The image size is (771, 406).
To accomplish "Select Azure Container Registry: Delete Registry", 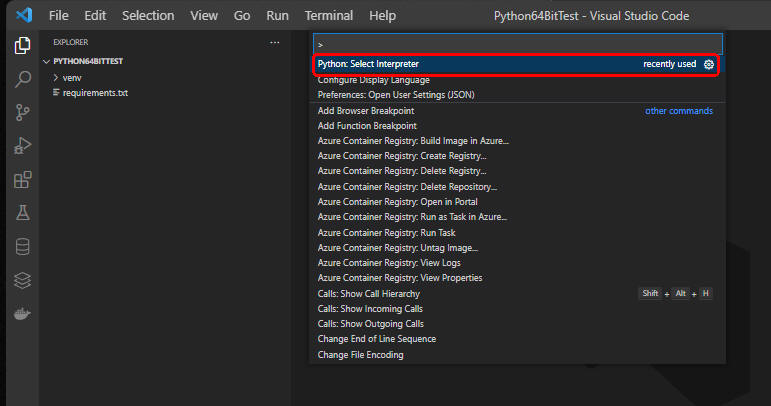I will (518, 171).
